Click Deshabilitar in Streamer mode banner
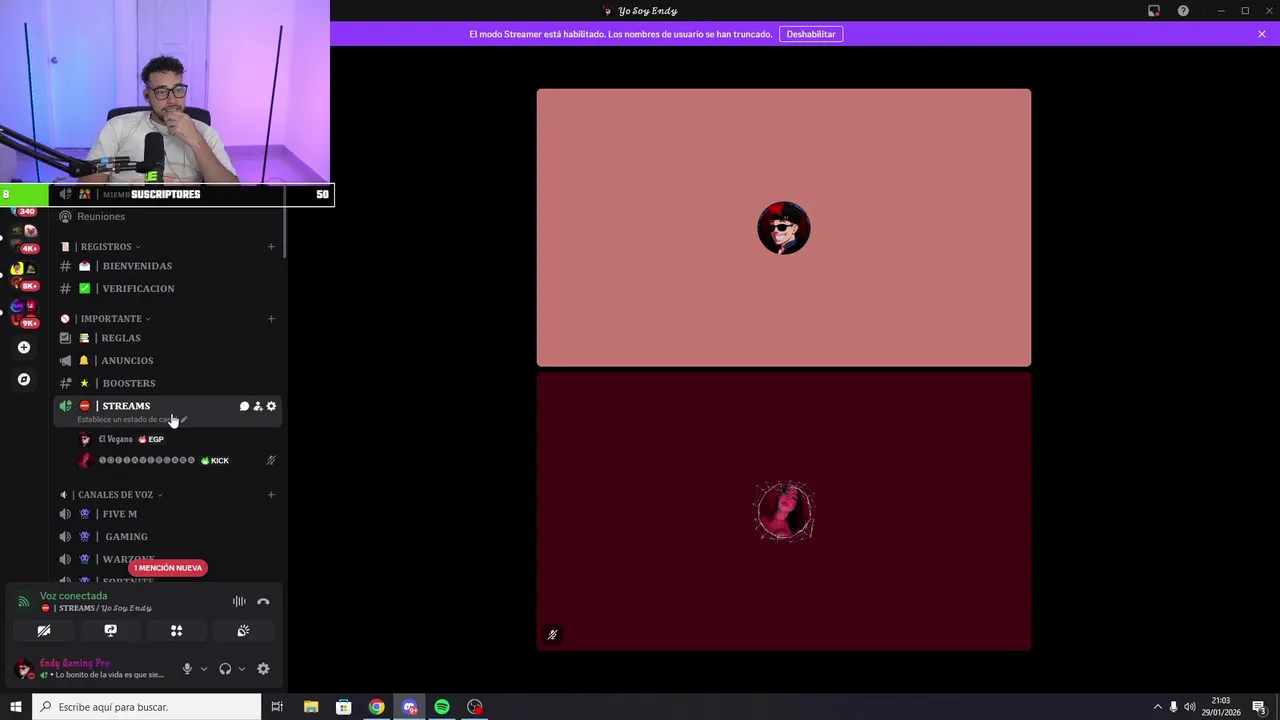The height and width of the screenshot is (720, 1280). (810, 34)
